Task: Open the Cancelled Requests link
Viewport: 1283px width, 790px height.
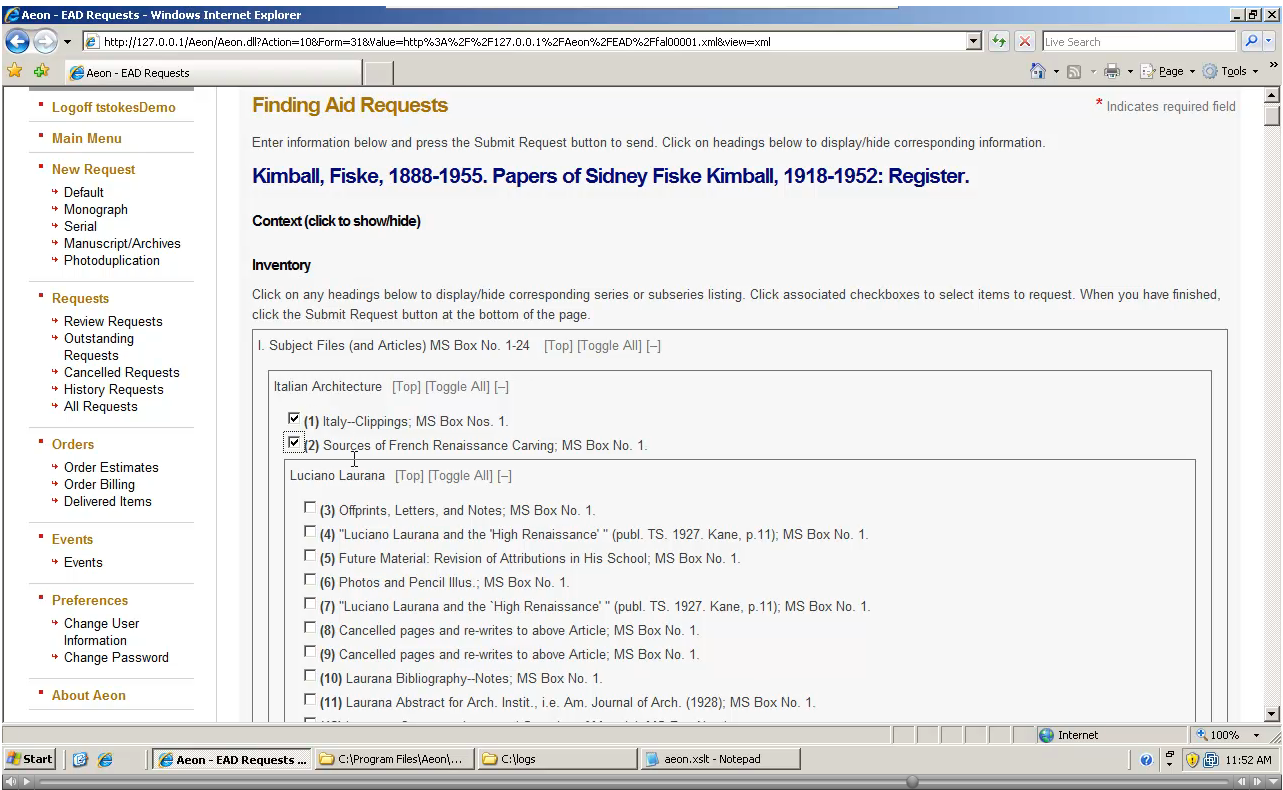Action: pyautogui.click(x=121, y=372)
